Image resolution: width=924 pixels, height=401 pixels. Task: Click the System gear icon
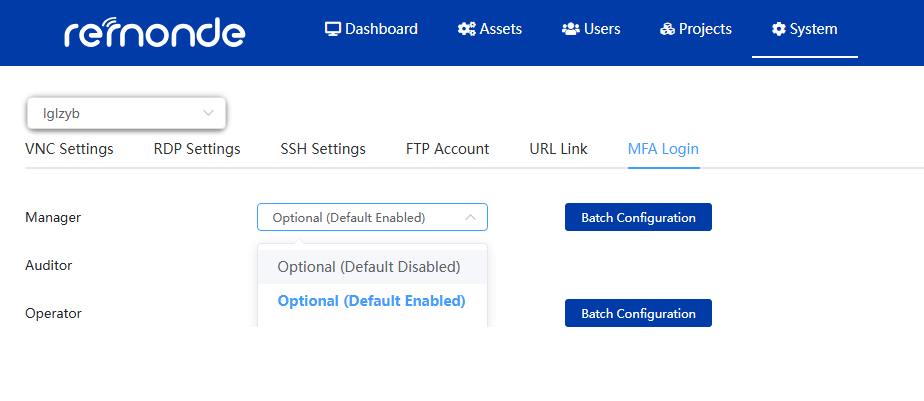click(779, 29)
